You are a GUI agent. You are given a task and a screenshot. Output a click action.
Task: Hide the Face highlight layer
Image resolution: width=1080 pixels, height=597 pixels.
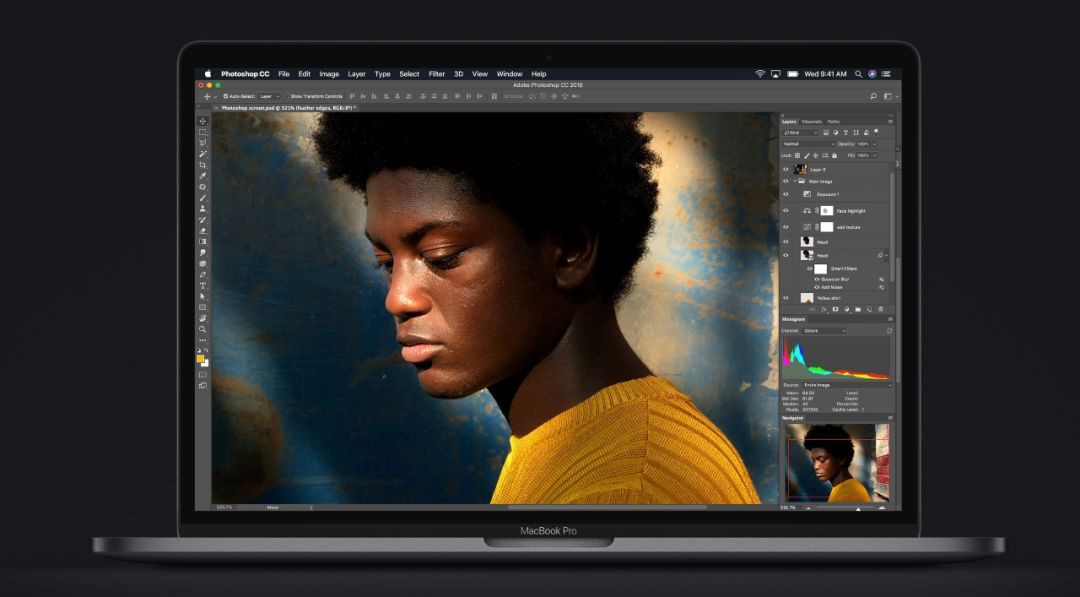pos(786,211)
